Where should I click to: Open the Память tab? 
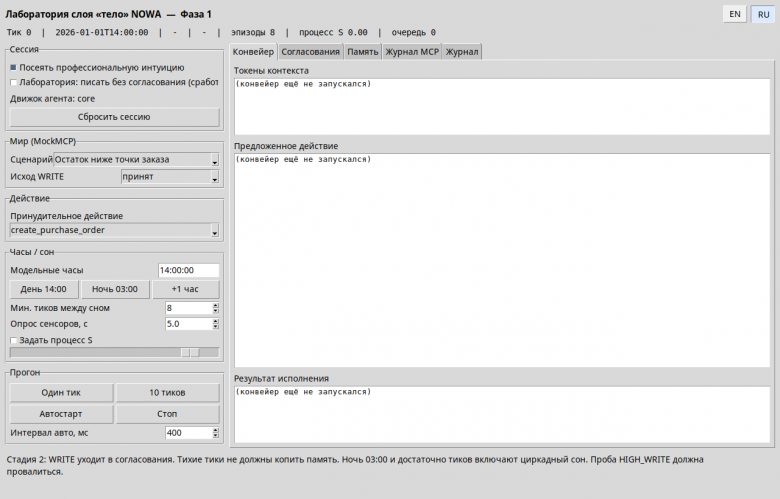[363, 52]
